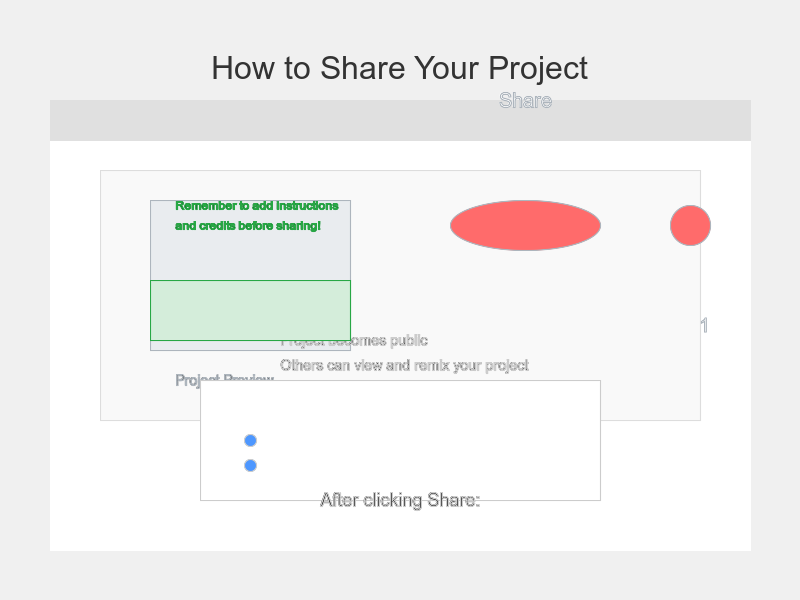Viewport: 800px width, 600px height.
Task: Click the empty gray top bar area
Action: point(250,120)
